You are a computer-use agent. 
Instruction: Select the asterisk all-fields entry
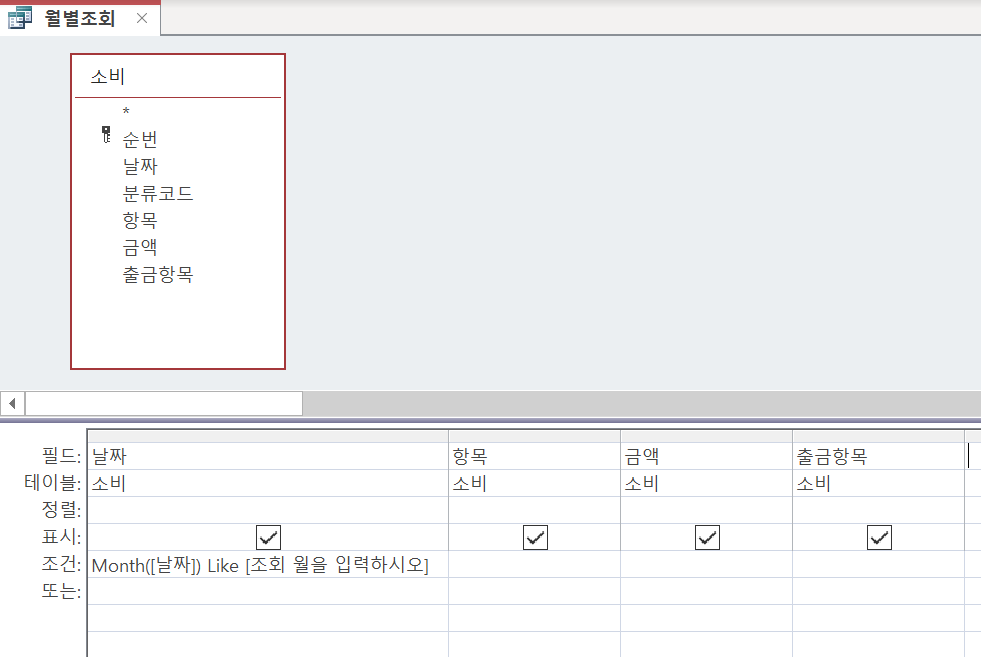click(126, 112)
